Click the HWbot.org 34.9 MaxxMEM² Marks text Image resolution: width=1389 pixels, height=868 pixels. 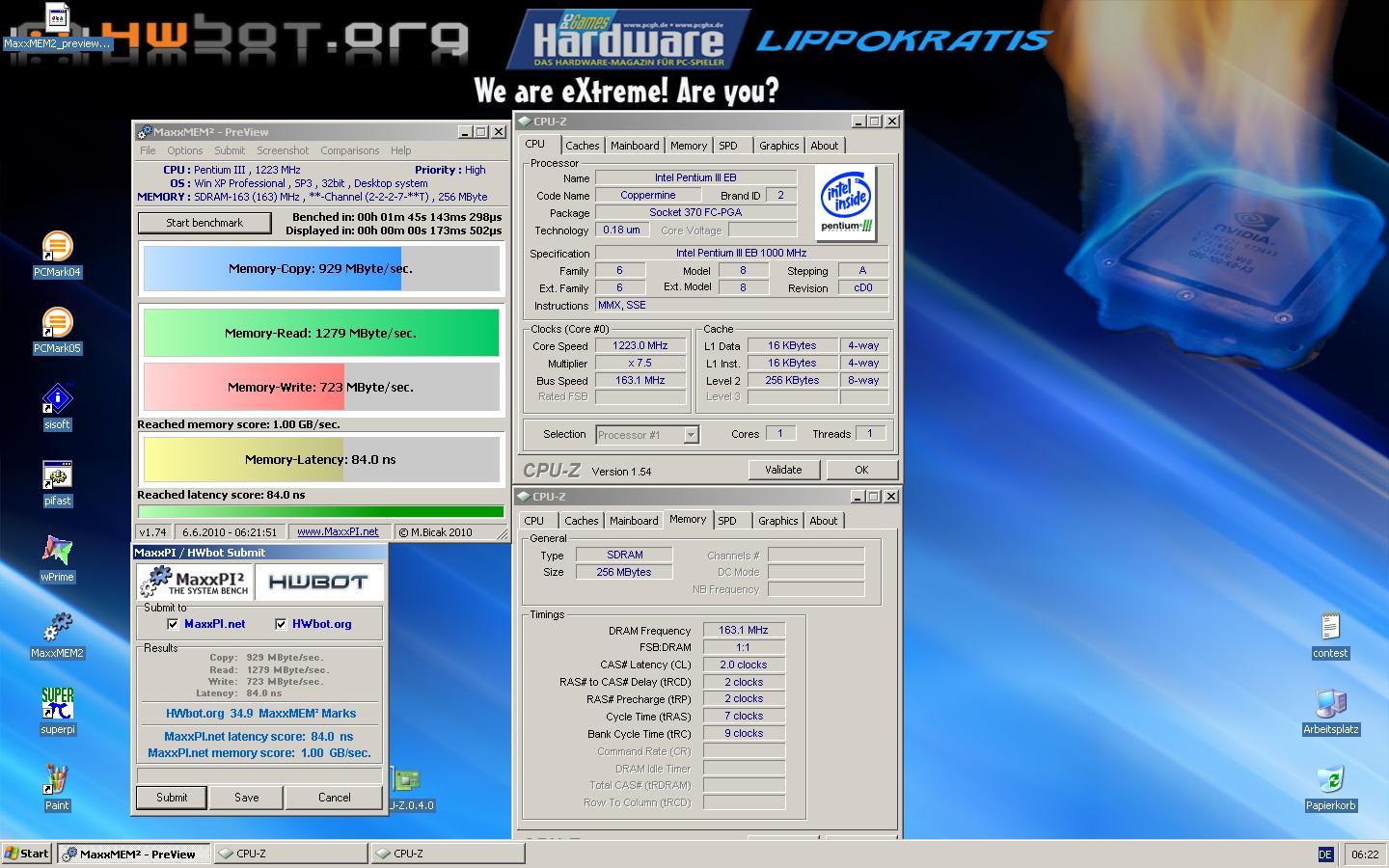pyautogui.click(x=260, y=714)
